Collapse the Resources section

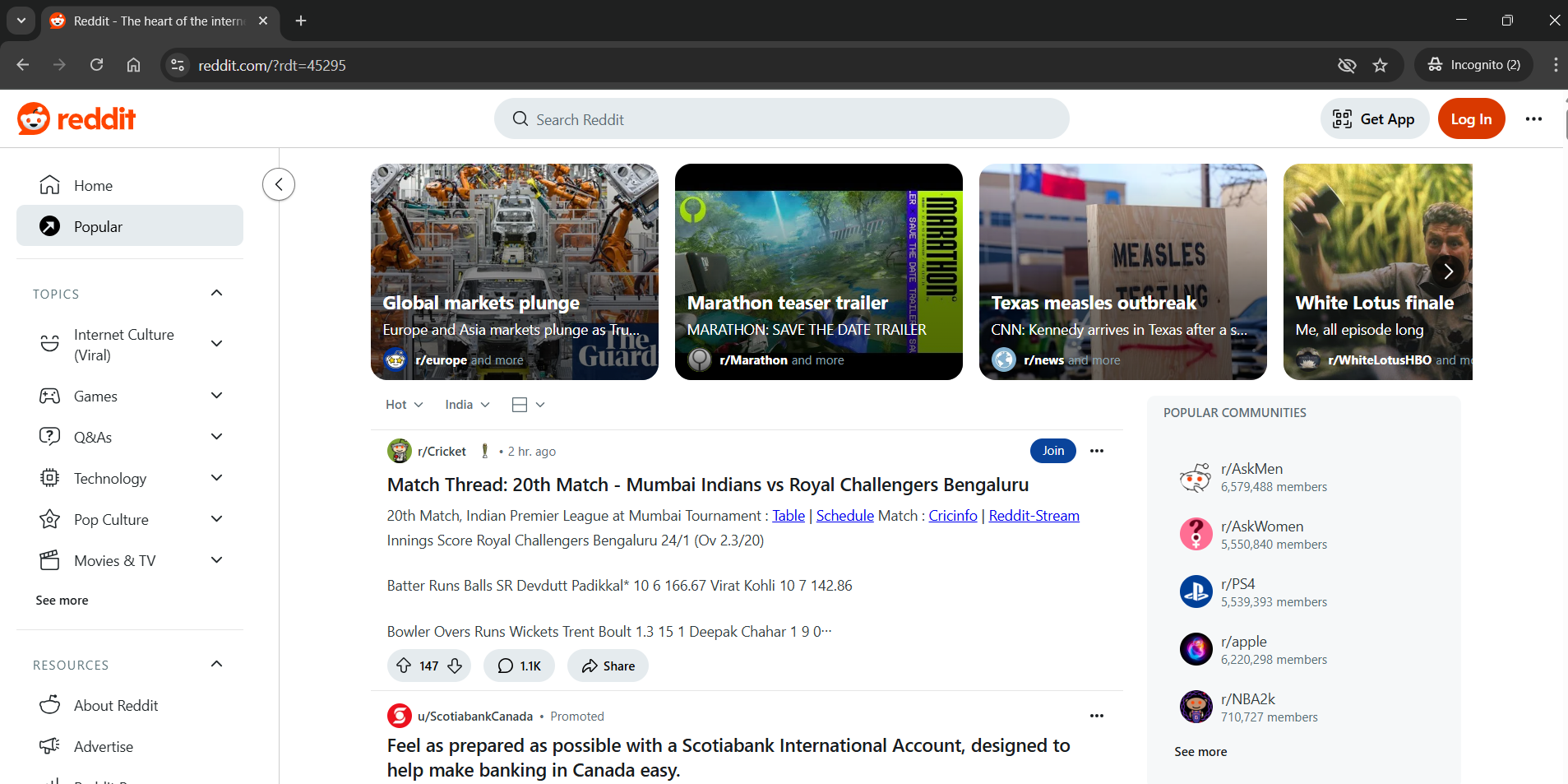(x=217, y=665)
